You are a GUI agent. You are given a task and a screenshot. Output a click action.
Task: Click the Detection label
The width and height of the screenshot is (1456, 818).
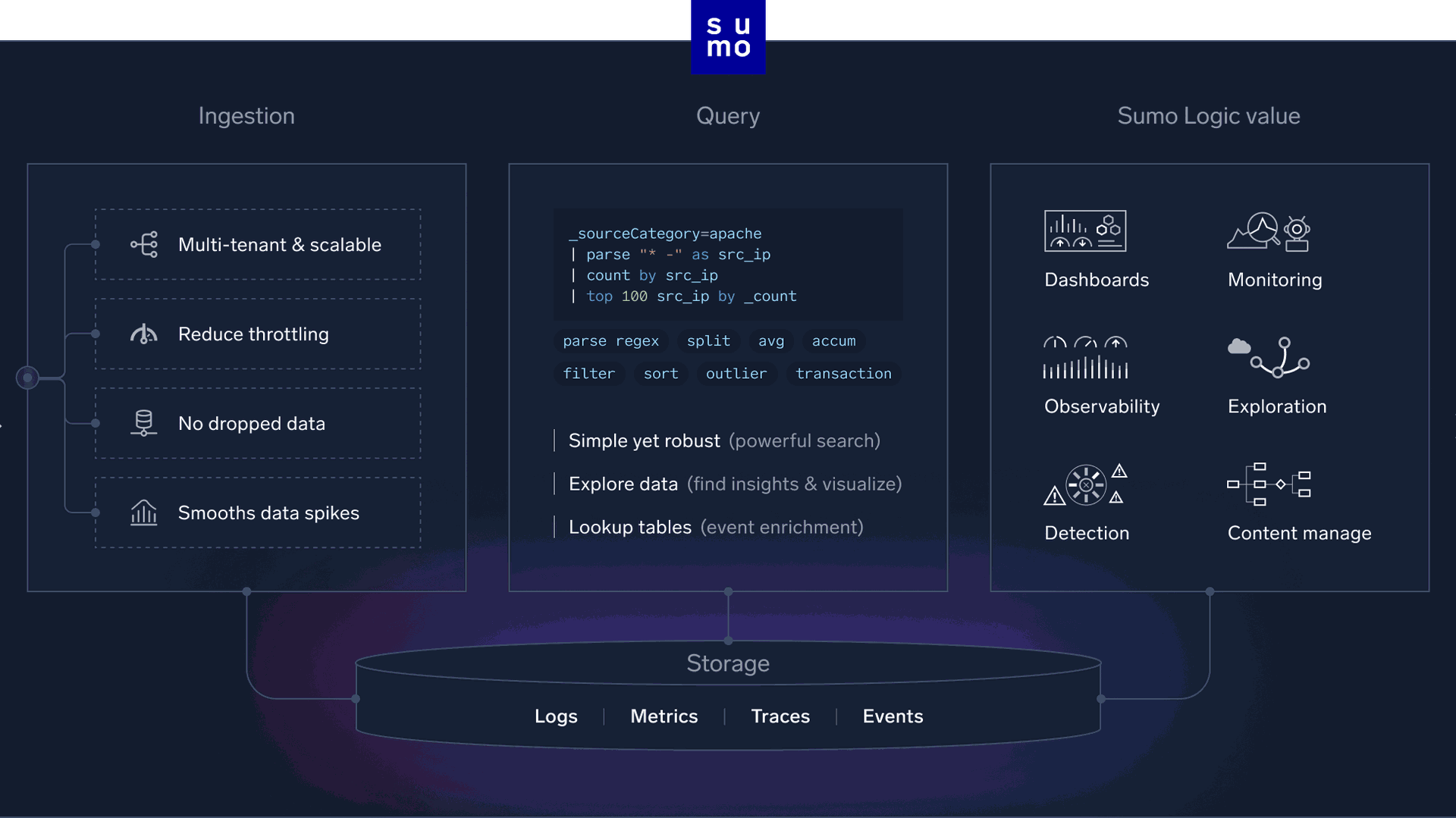point(1087,533)
